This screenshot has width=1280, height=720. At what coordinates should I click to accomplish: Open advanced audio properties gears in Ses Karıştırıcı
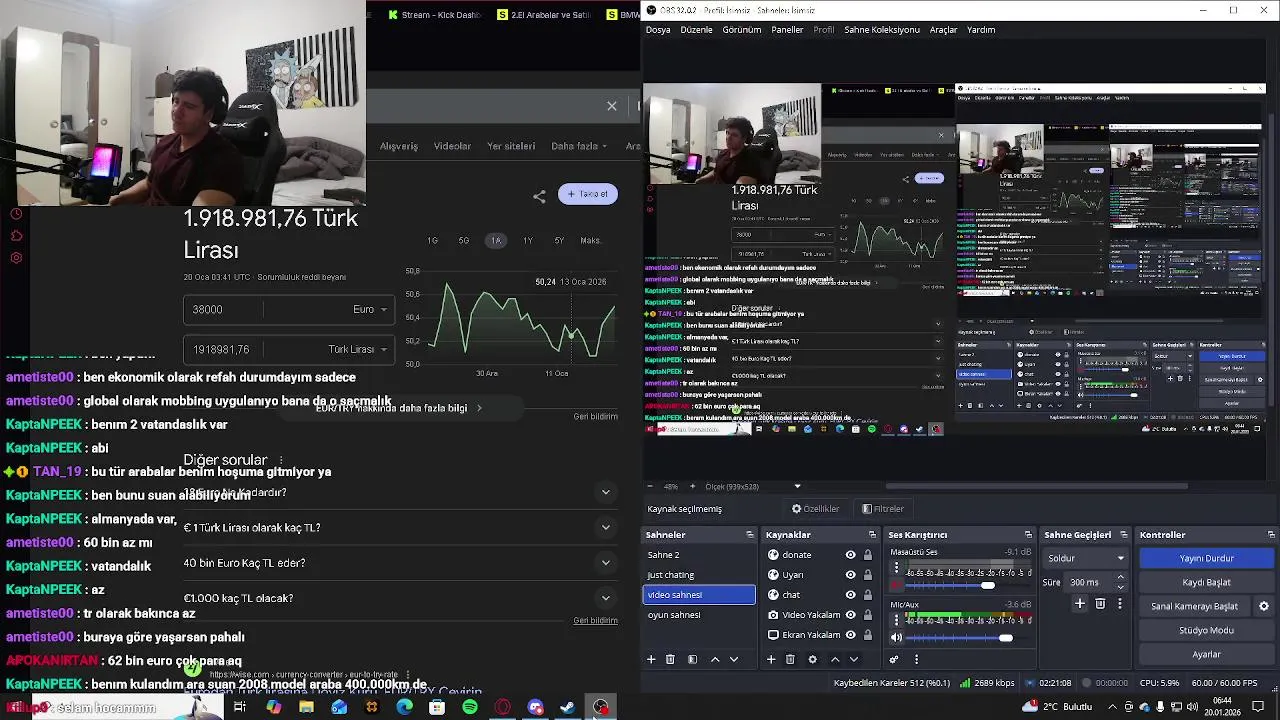click(894, 659)
